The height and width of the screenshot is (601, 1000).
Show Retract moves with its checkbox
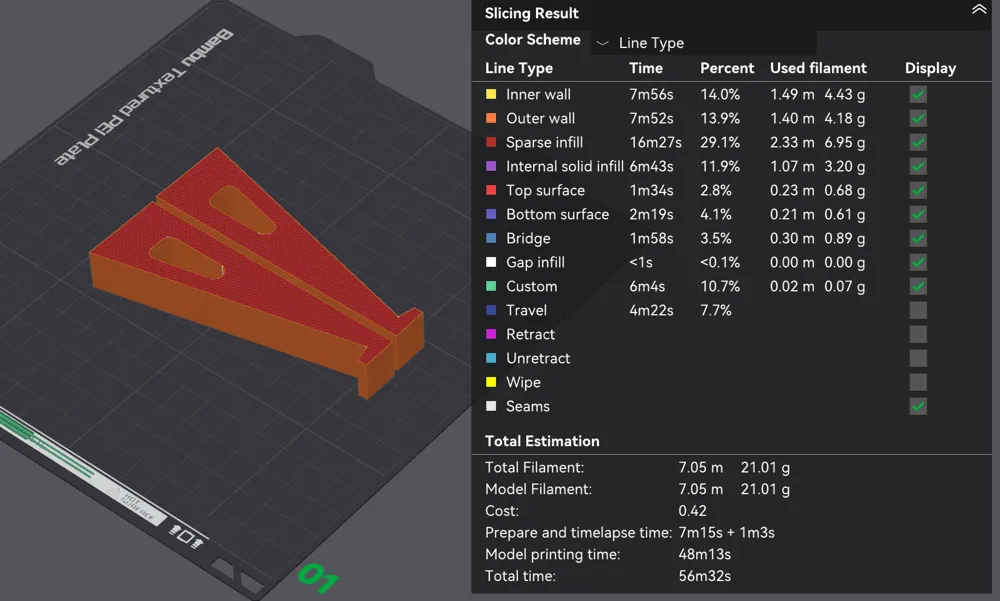click(918, 334)
